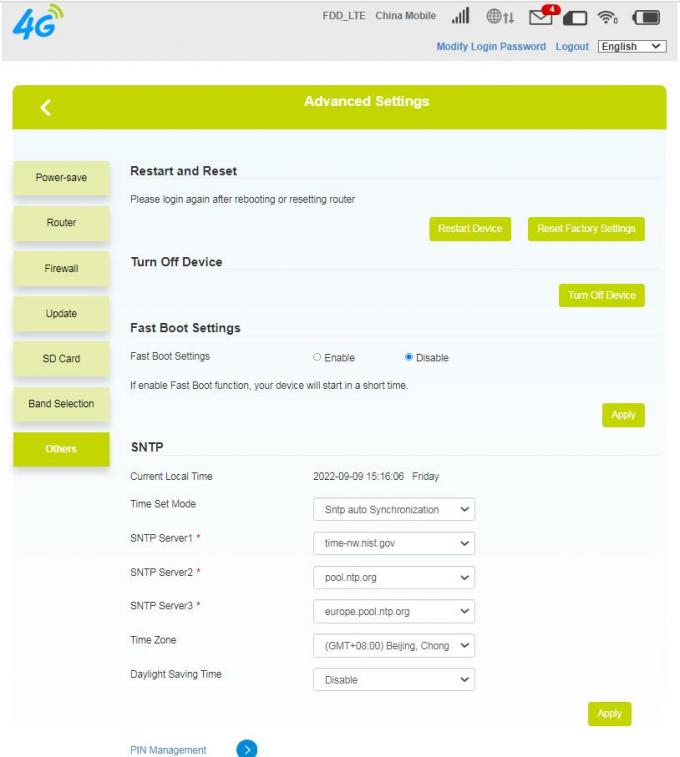Click the Wi-Fi connected devices icon
This screenshot has width=680, height=757.
(607, 17)
